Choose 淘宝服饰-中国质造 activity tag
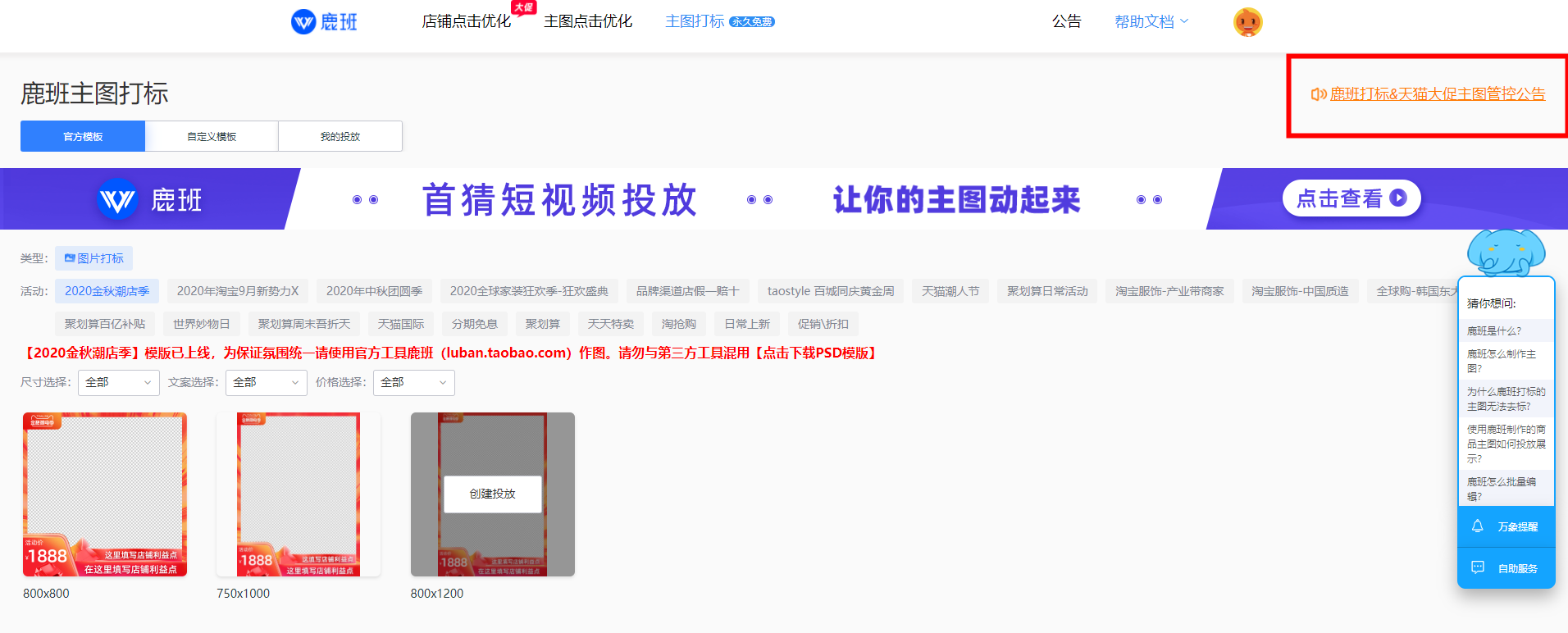1568x633 pixels. point(1300,291)
